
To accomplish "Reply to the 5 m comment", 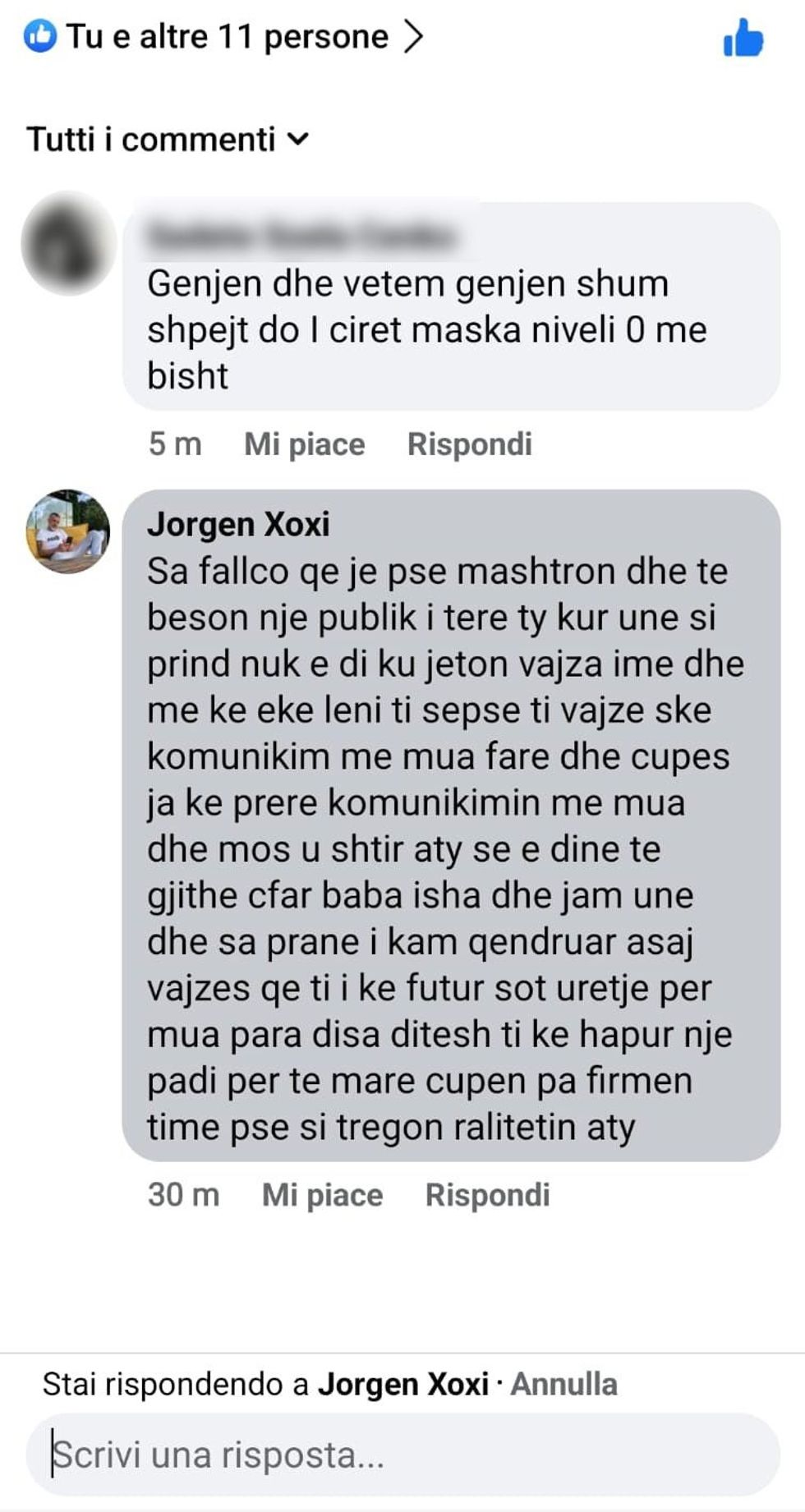I will (x=470, y=444).
